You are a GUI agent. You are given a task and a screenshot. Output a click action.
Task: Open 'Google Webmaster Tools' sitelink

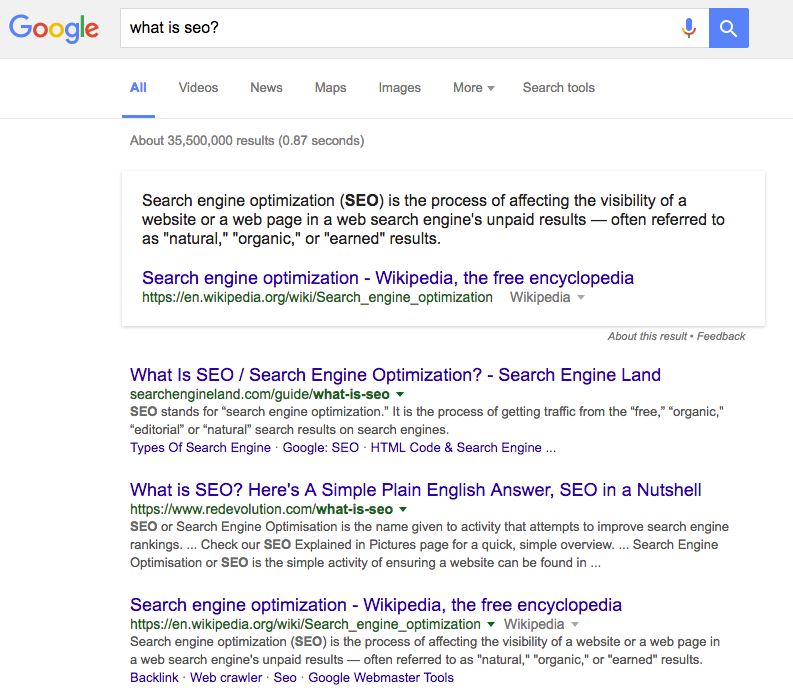click(381, 677)
